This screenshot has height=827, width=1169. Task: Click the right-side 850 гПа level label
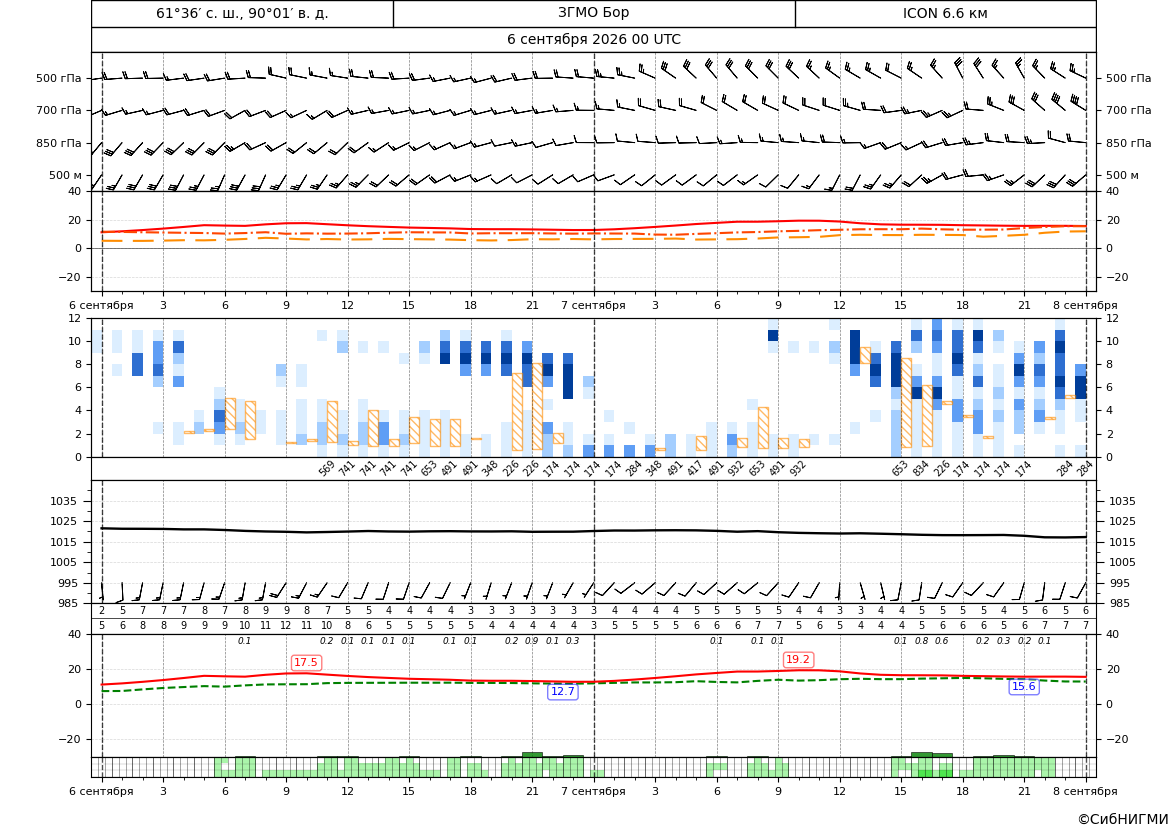click(1128, 143)
